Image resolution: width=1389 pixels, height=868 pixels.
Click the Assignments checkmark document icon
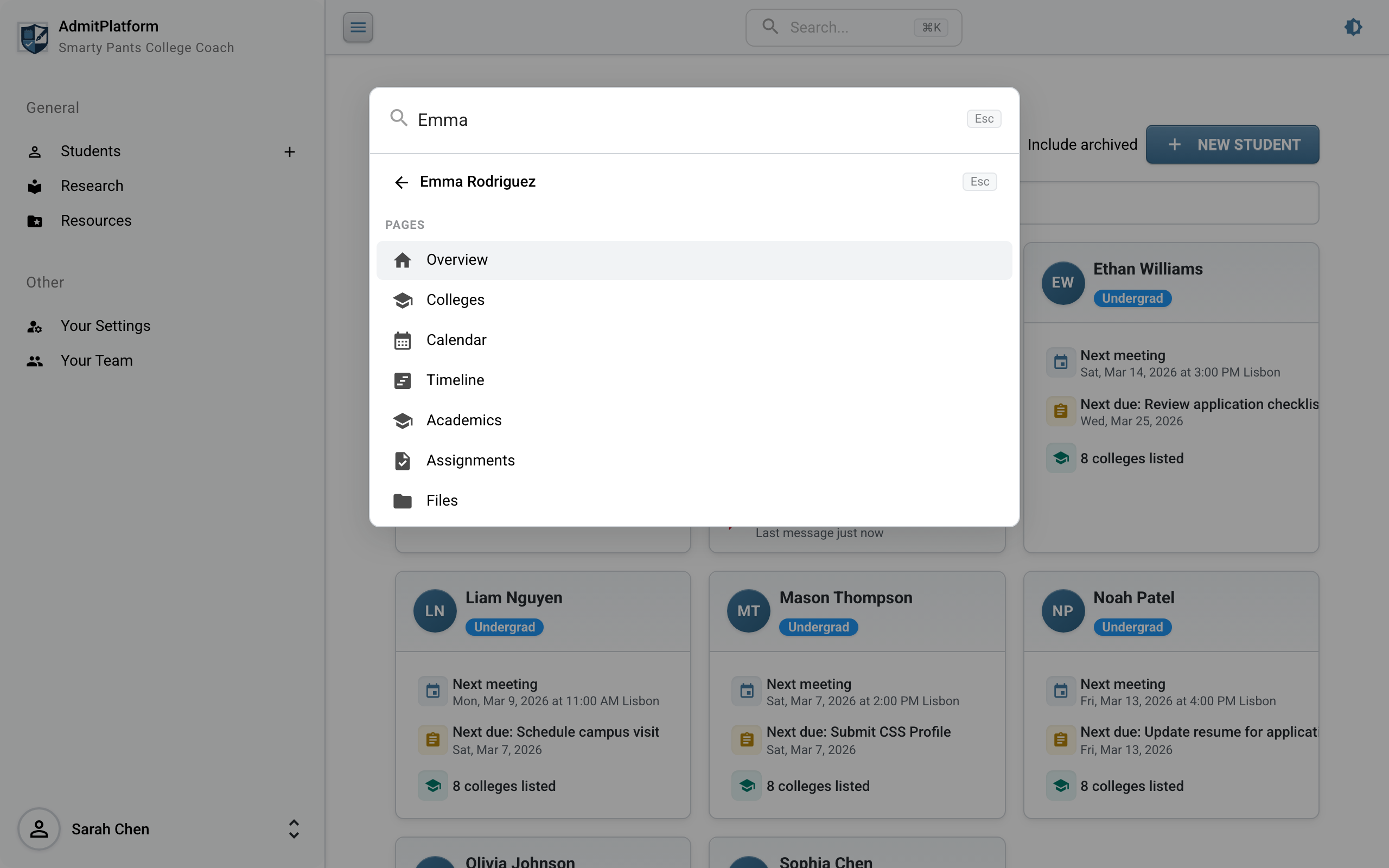403,461
